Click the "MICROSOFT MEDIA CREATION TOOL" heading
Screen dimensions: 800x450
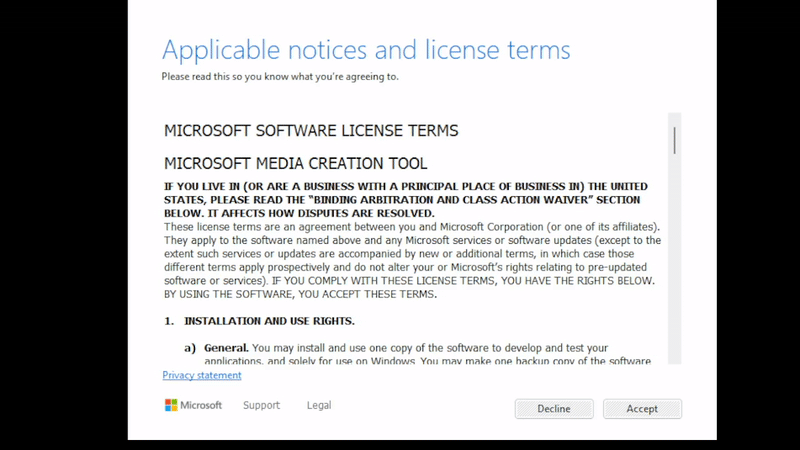pyautogui.click(x=295, y=164)
